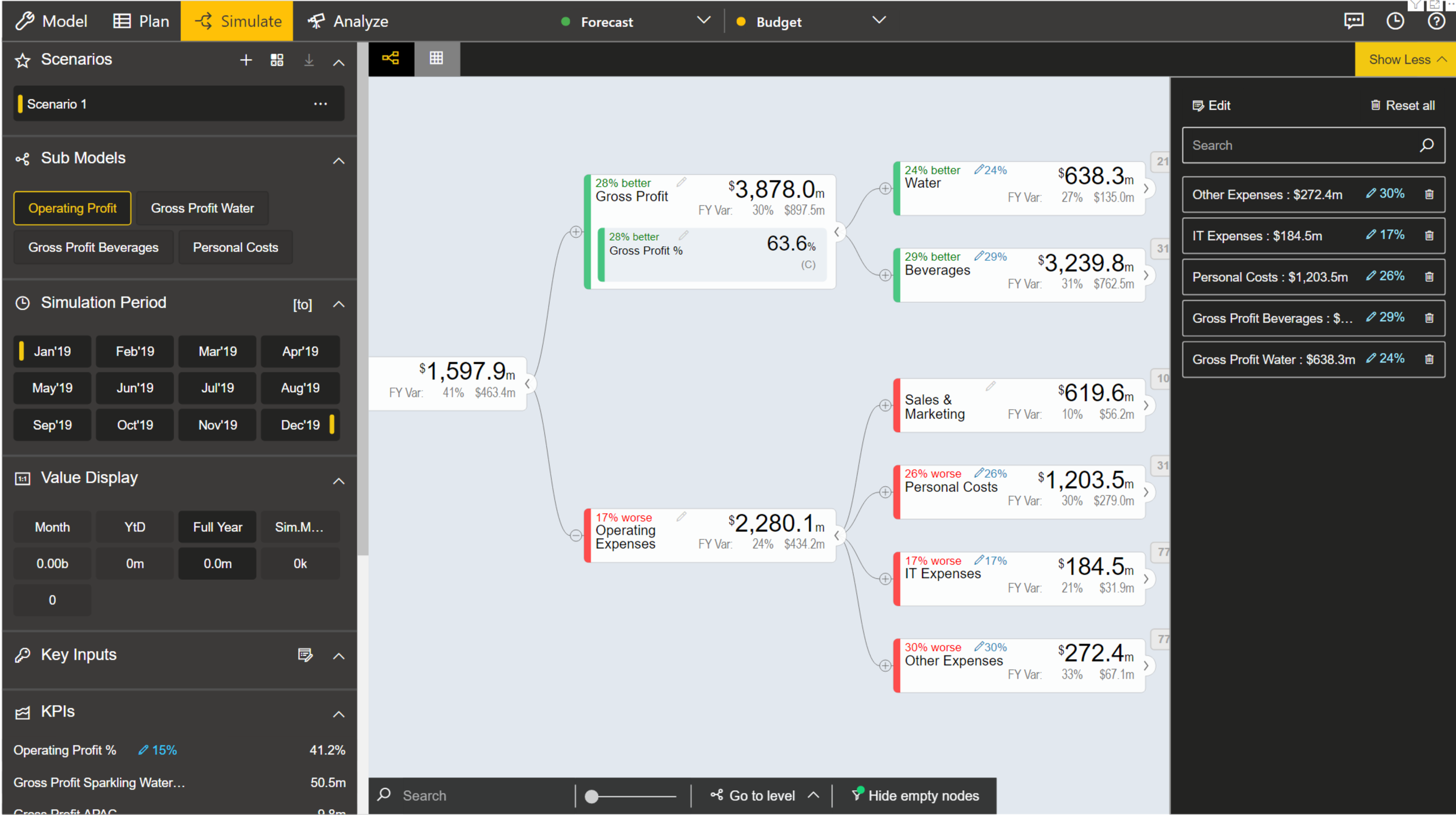Screen dimensions: 1456x815
Task: Open the Simulate tab
Action: pyautogui.click(x=237, y=22)
